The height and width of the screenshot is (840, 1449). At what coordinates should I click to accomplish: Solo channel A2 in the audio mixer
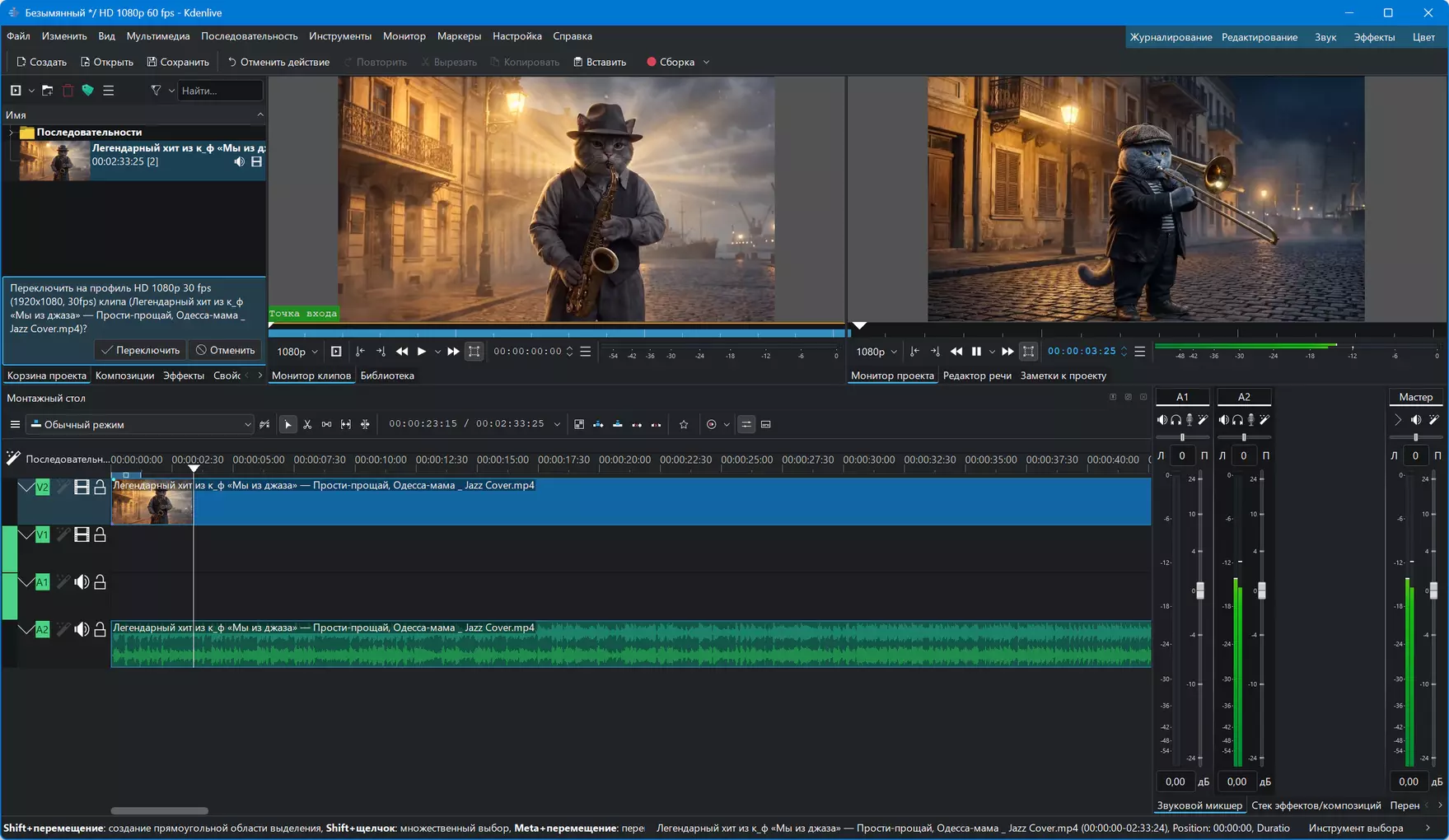(x=1237, y=420)
